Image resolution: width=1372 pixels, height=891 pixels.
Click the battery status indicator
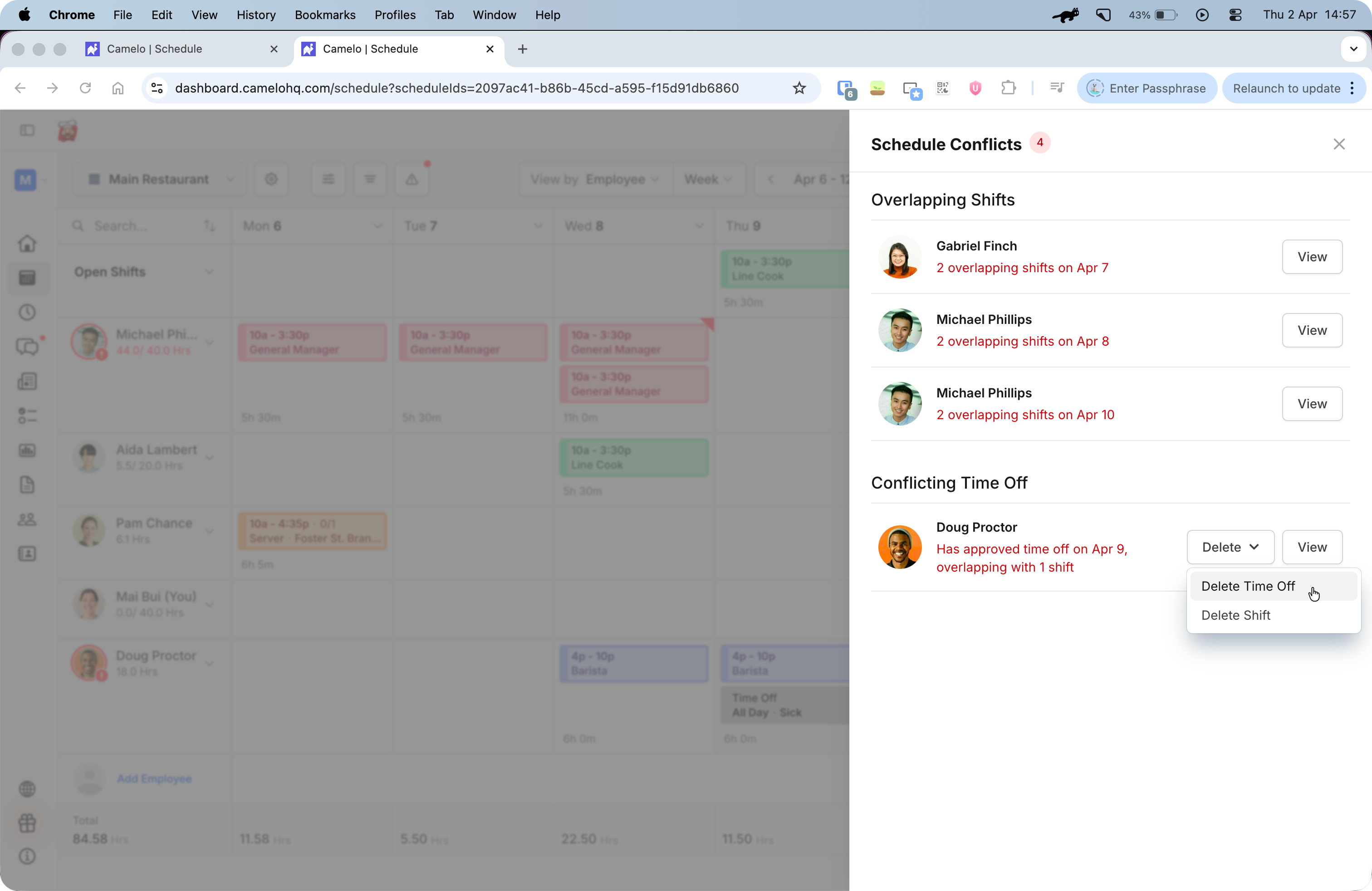(1152, 15)
